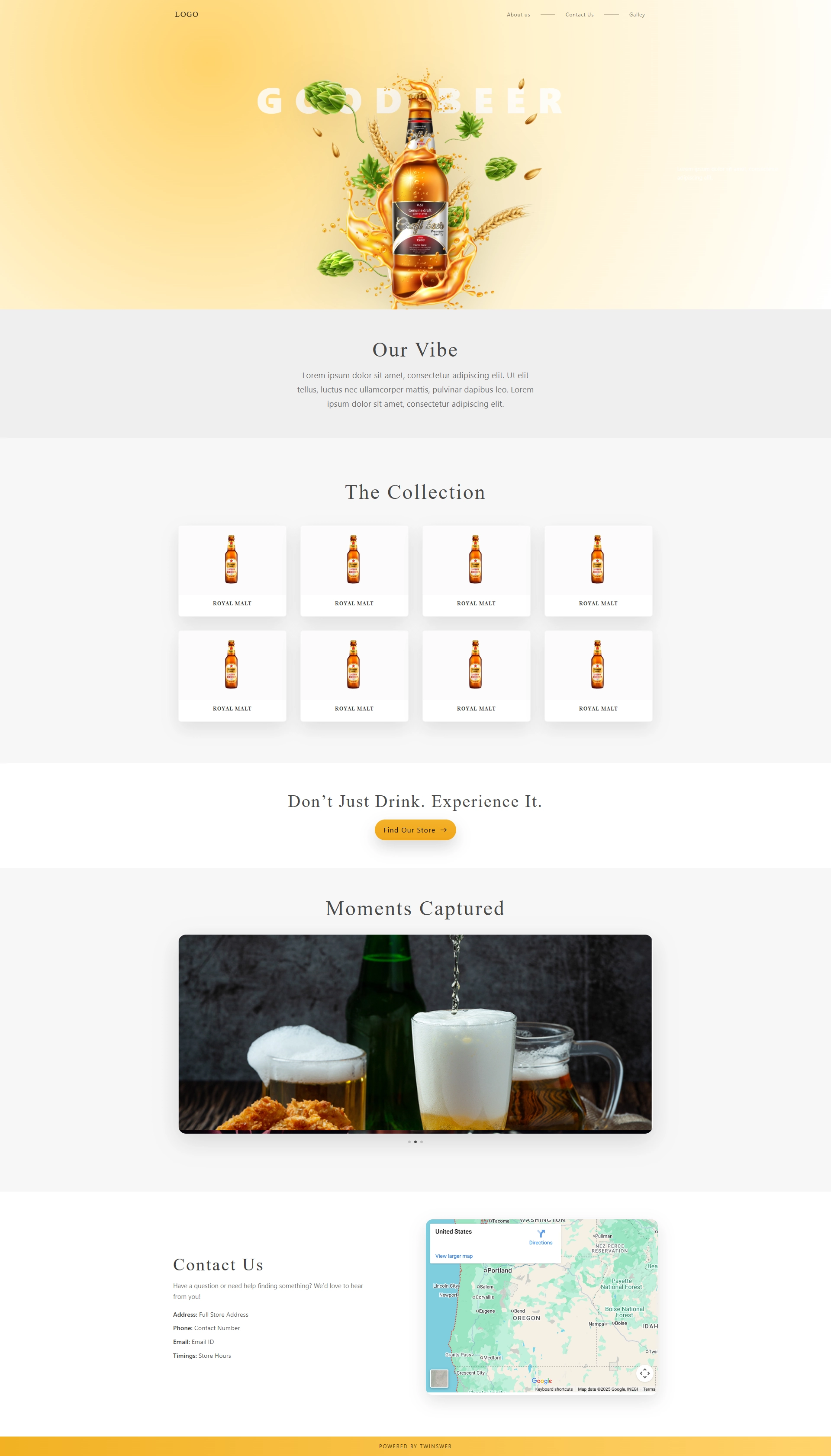Select the middle carousel pagination dot

pos(415,1141)
